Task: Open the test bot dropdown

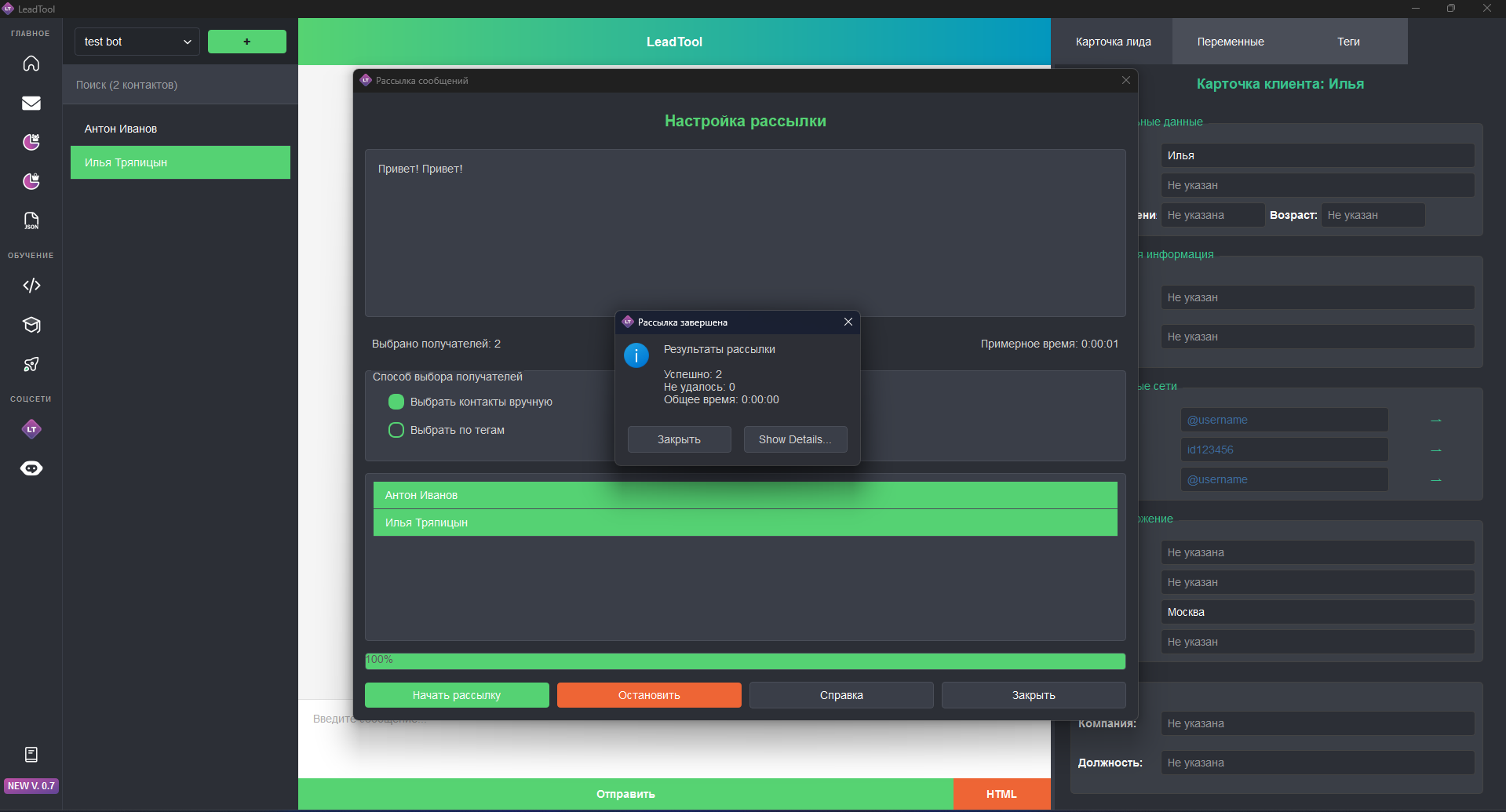Action: (137, 42)
